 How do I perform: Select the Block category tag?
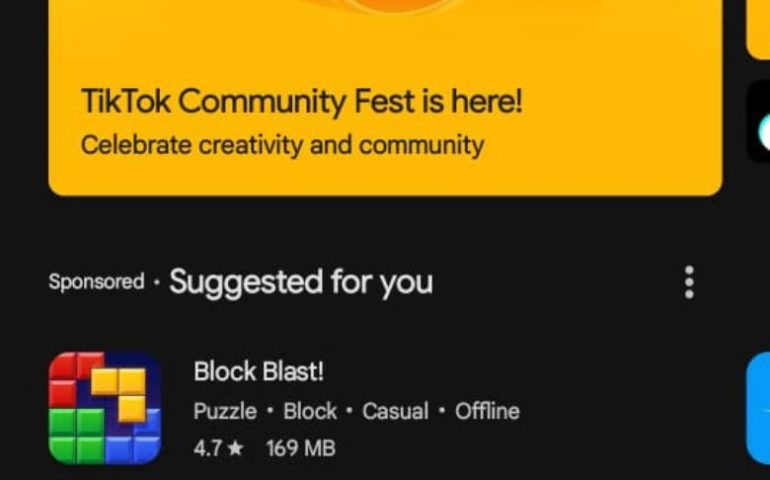tap(310, 411)
